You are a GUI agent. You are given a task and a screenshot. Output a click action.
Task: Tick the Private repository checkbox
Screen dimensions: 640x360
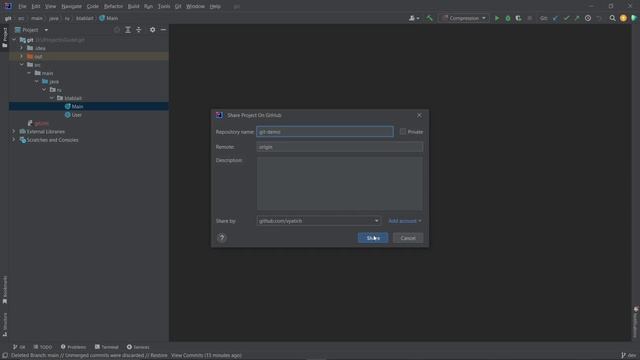point(403,131)
